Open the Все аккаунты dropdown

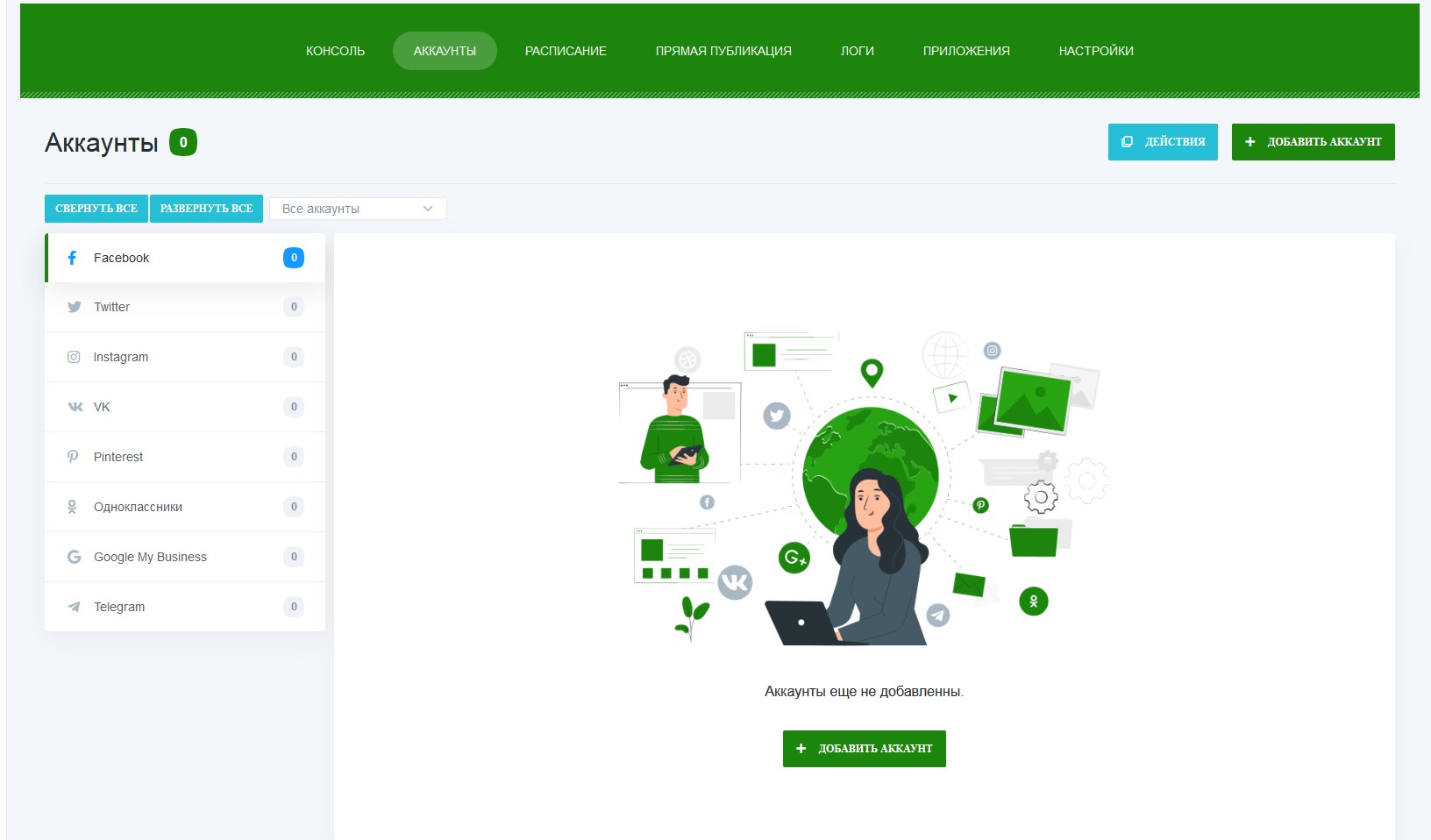tap(358, 209)
